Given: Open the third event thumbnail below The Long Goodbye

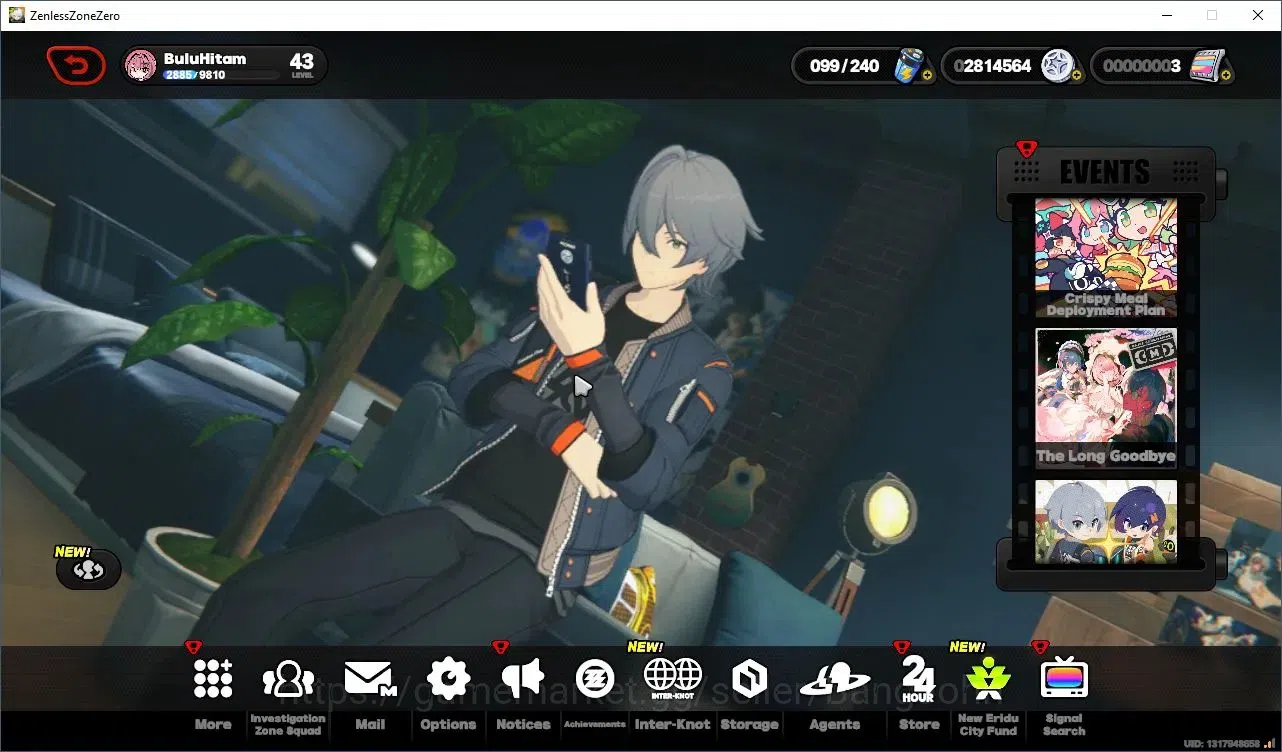Looking at the screenshot, I should click(x=1106, y=521).
